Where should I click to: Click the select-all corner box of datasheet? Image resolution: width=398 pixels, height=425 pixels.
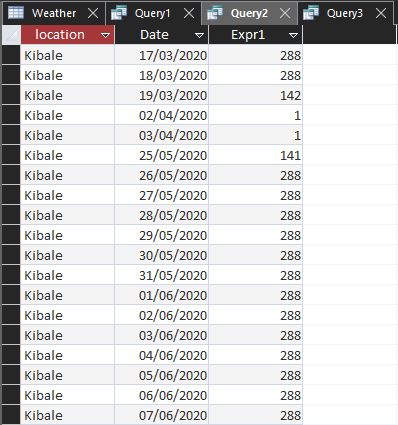tap(11, 35)
